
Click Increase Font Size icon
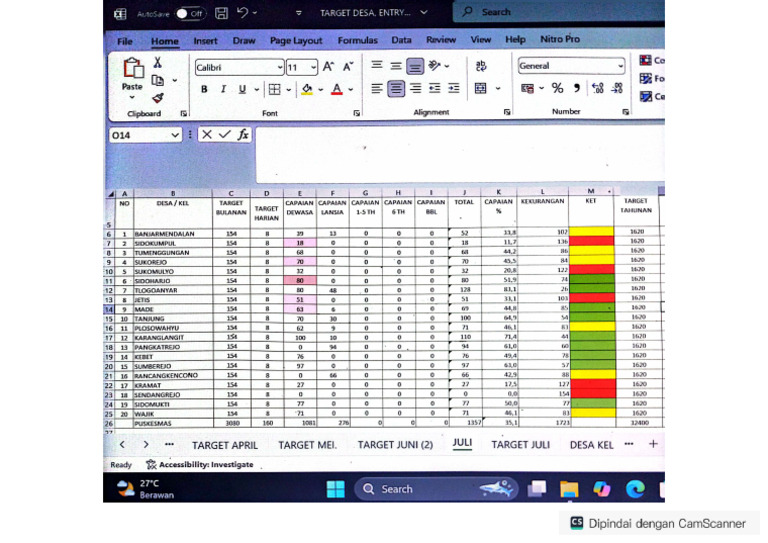328,67
